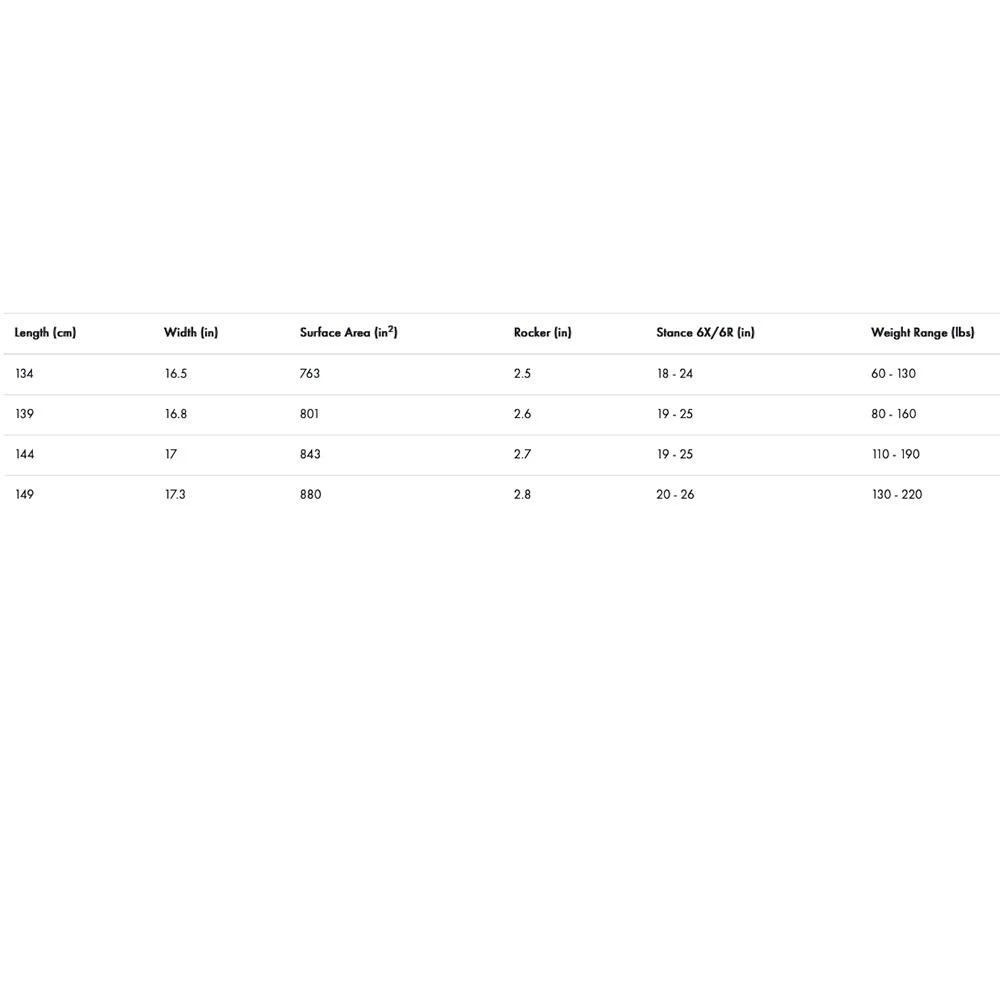Select the 843 surface area cell
1000x1000 pixels.
310,454
